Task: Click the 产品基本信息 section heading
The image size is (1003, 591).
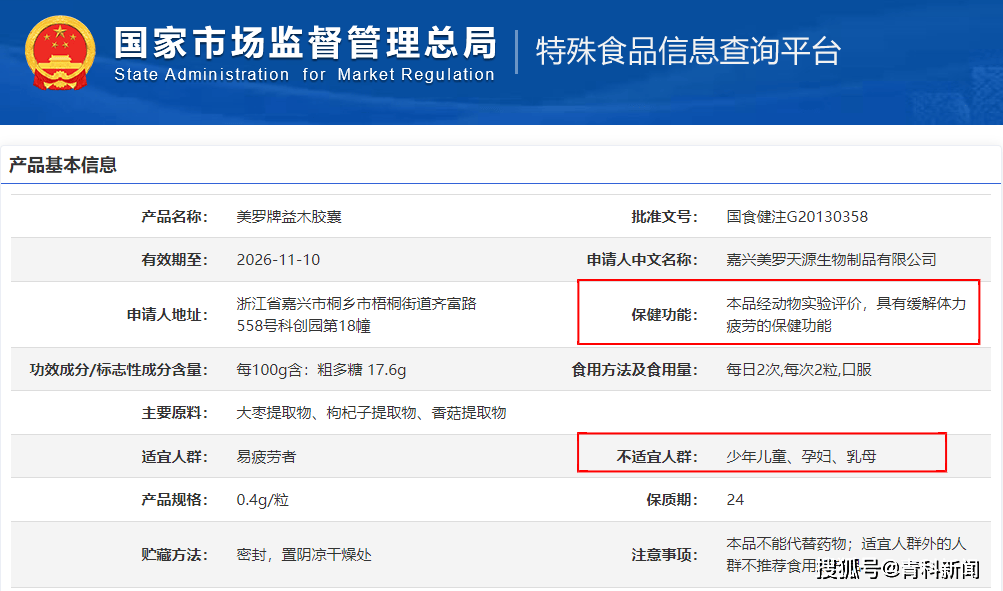Action: (x=63, y=165)
